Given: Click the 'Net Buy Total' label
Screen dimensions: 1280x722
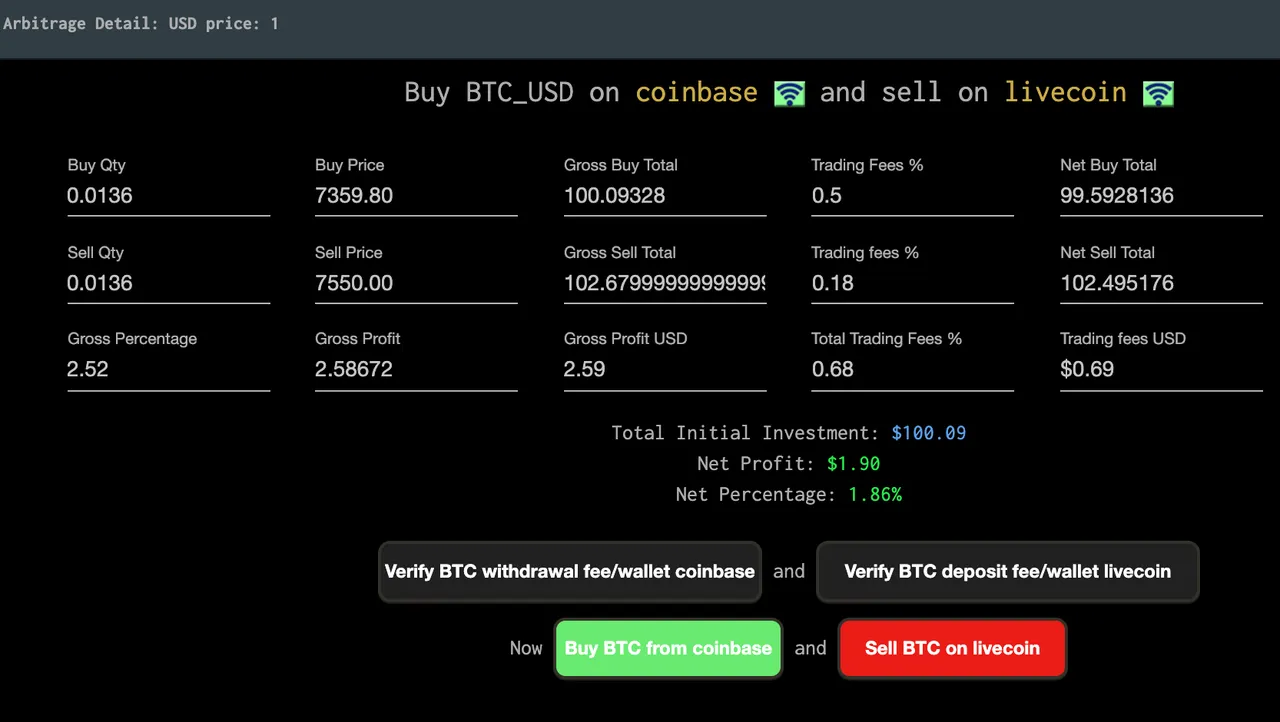Looking at the screenshot, I should click(x=1109, y=166).
